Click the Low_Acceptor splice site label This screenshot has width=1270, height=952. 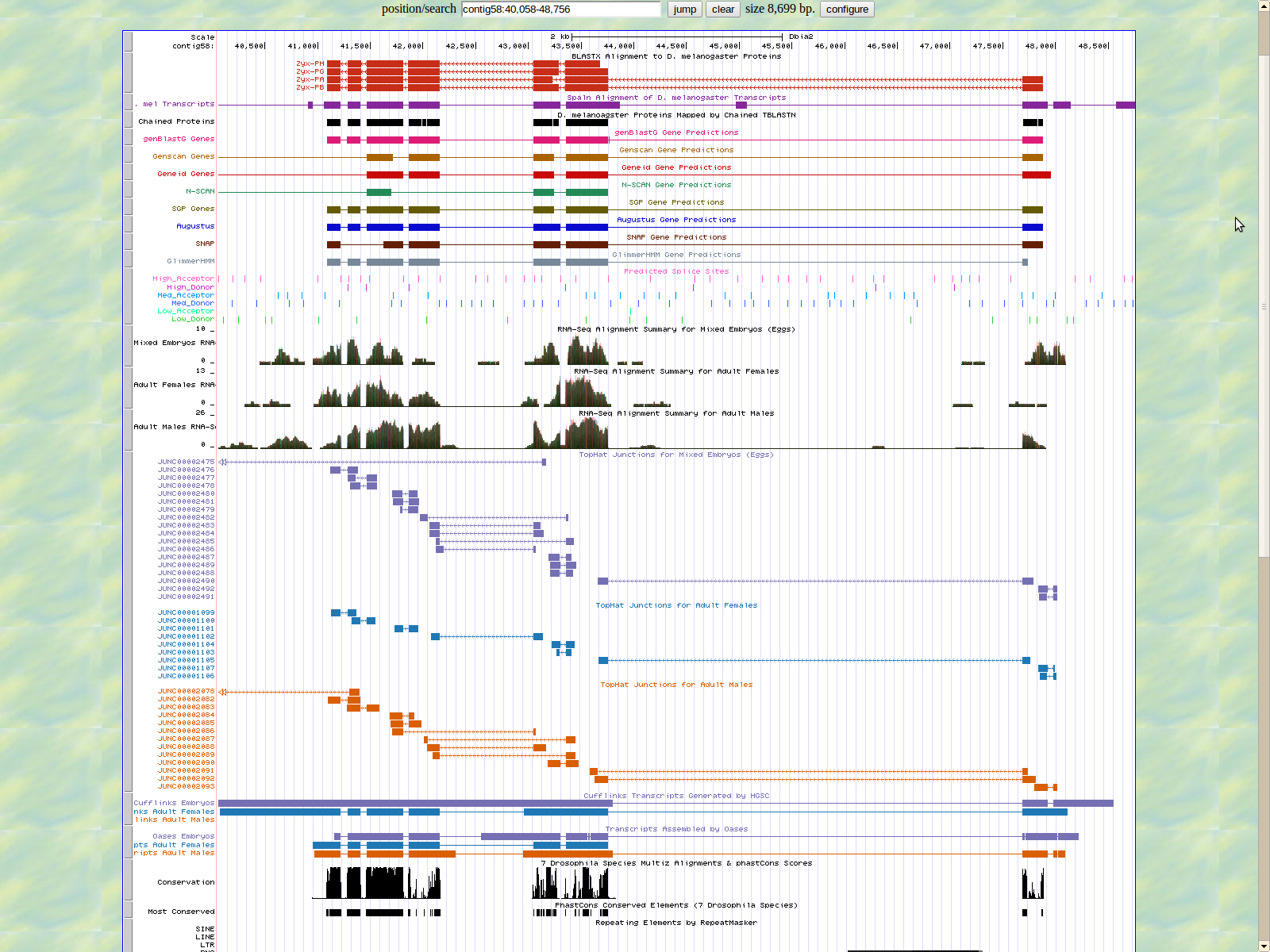(186, 311)
